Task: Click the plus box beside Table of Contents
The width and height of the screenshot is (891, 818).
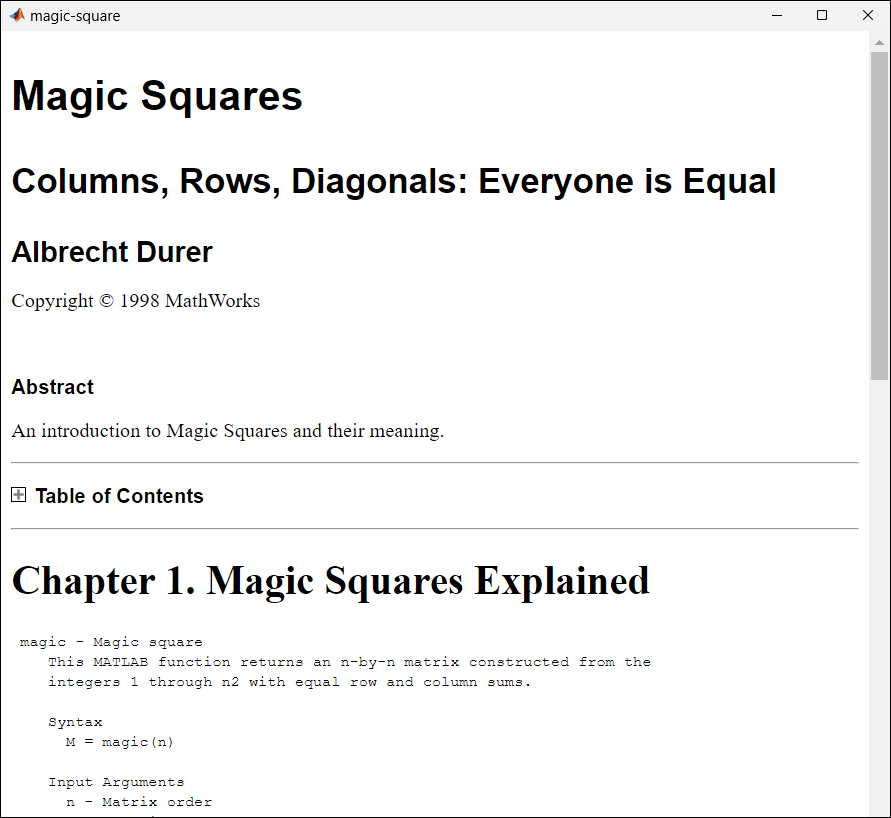Action: click(18, 494)
